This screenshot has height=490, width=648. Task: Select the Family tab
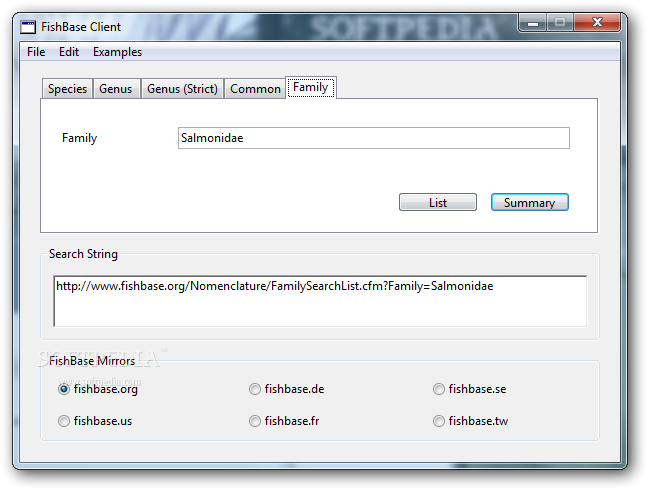coord(311,87)
